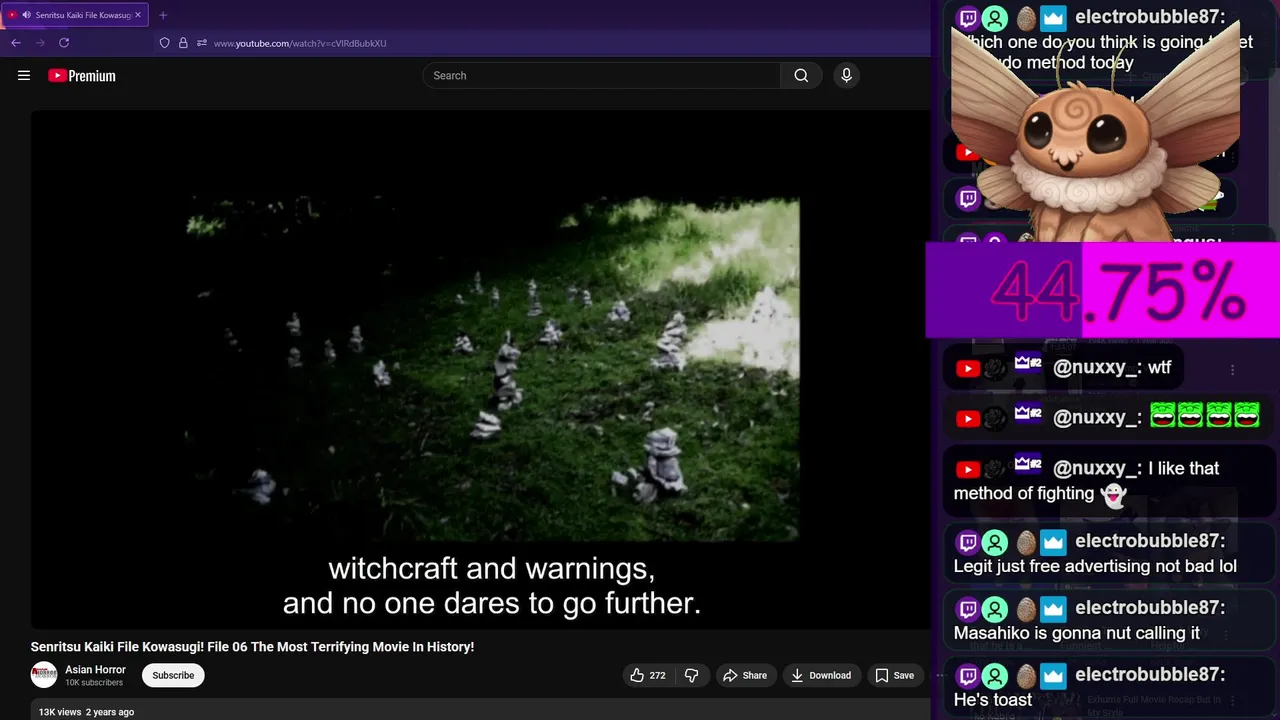This screenshot has width=1280, height=720.
Task: Dislike the video with thumbs down
Action: (x=692, y=675)
